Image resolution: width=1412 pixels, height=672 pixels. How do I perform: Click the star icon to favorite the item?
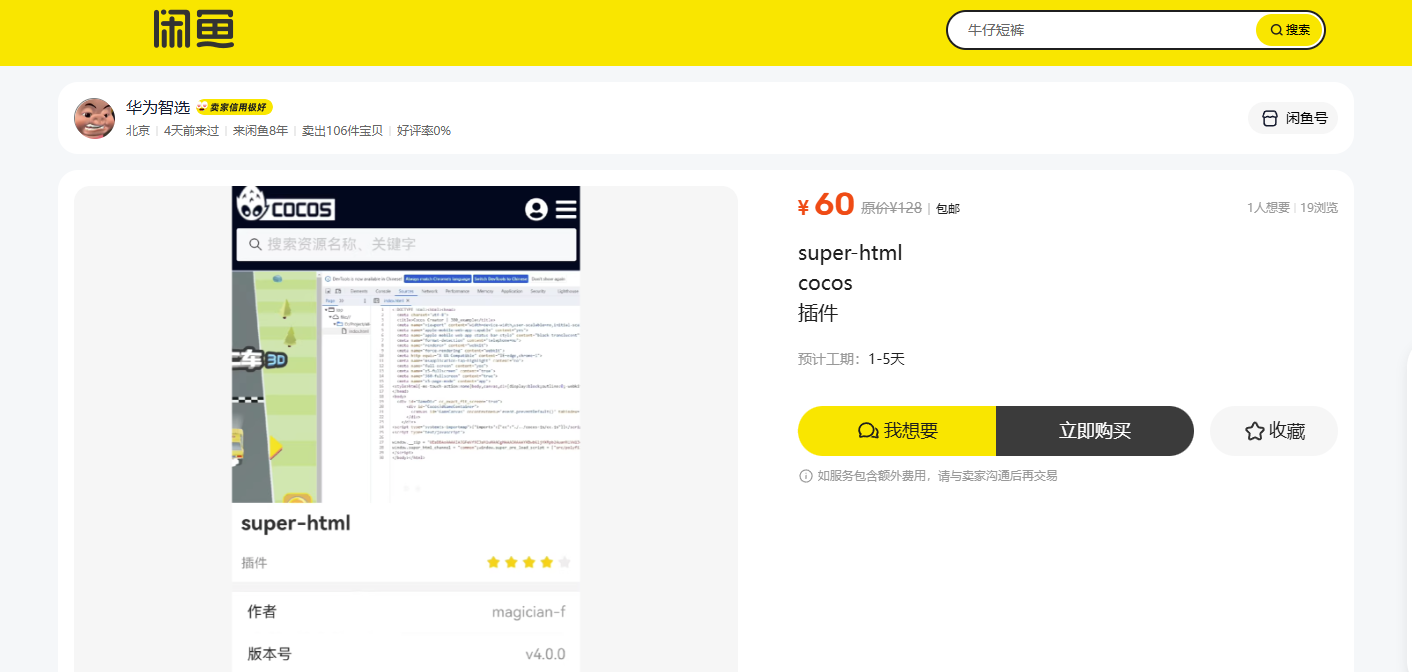click(x=1254, y=431)
